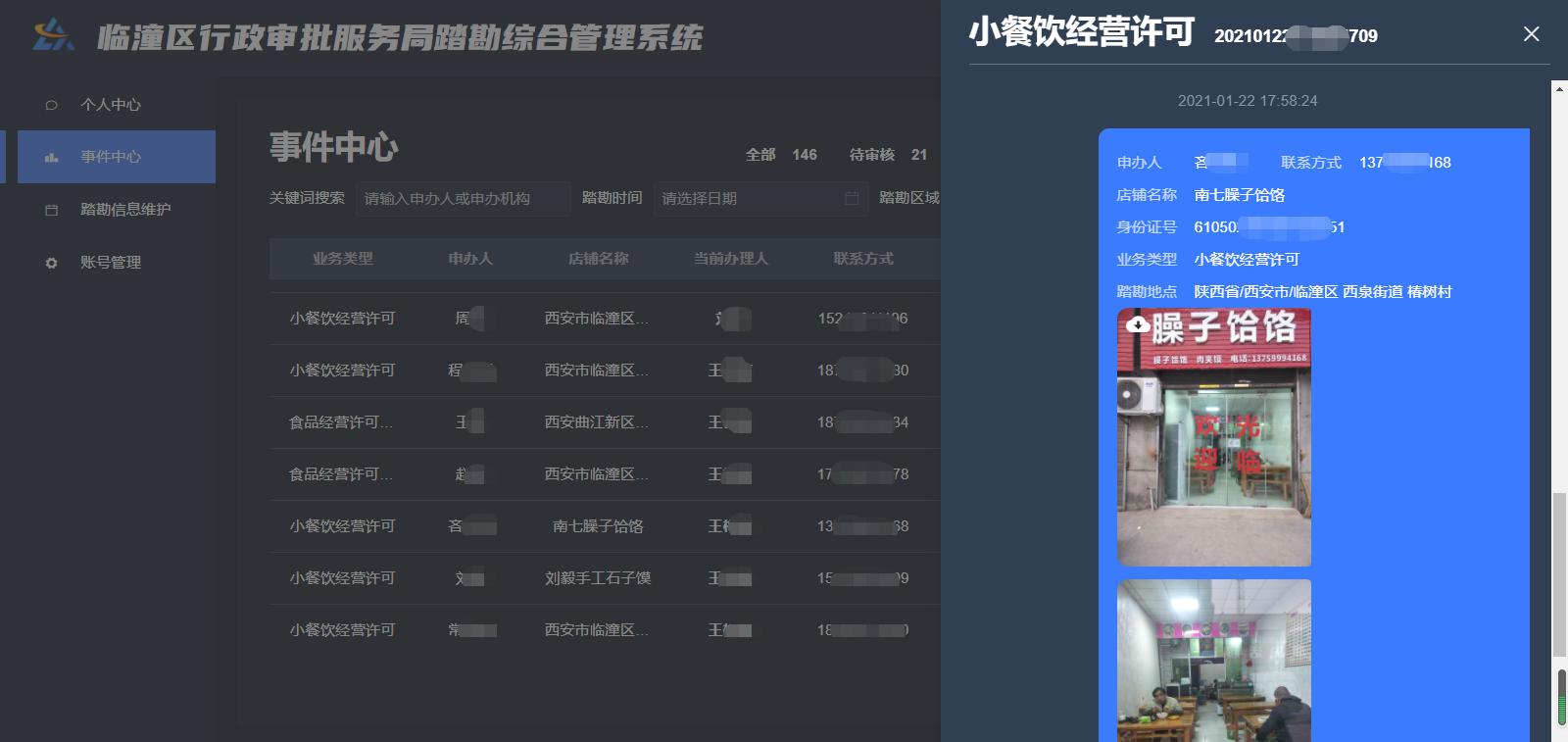The height and width of the screenshot is (742, 1568).
Task: Click the gear icon for 账号管理
Action: pyautogui.click(x=51, y=263)
